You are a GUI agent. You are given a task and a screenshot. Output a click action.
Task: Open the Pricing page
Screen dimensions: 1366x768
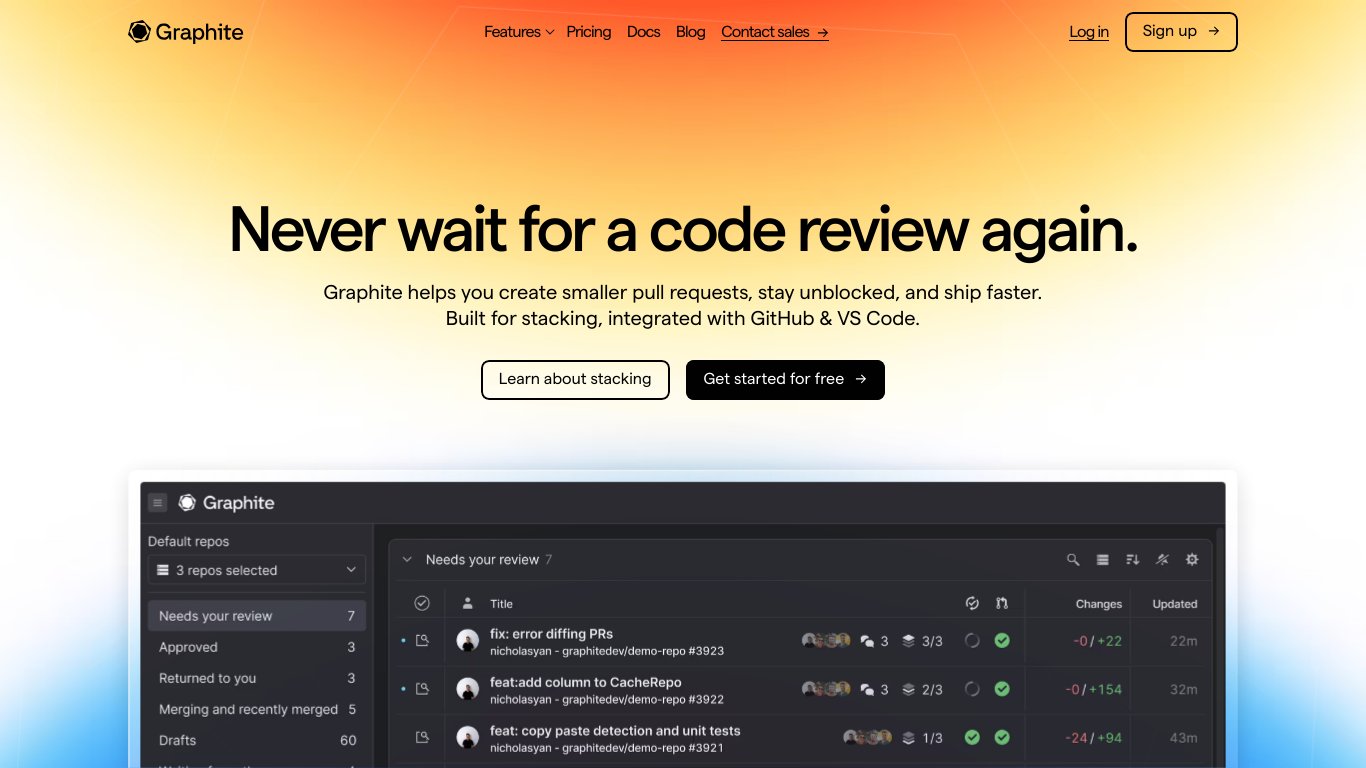pyautogui.click(x=588, y=32)
